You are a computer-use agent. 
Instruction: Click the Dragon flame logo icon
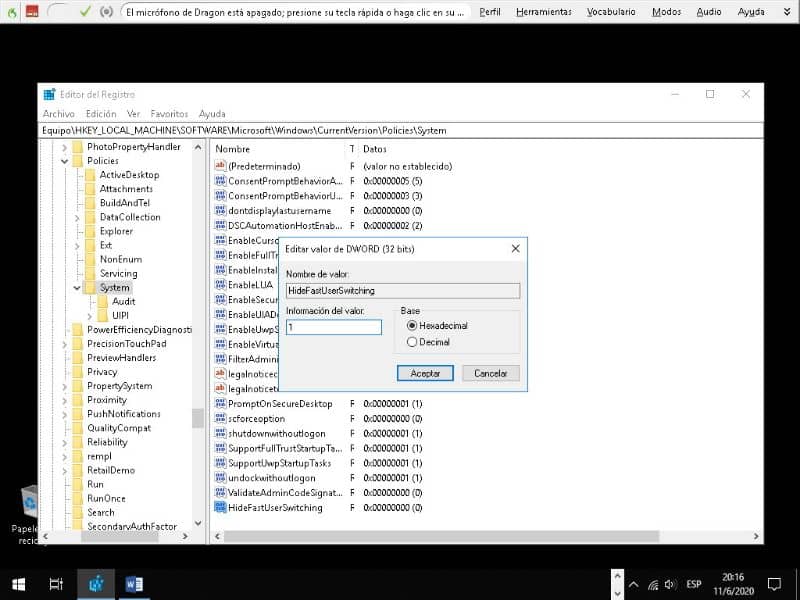(x=12, y=12)
